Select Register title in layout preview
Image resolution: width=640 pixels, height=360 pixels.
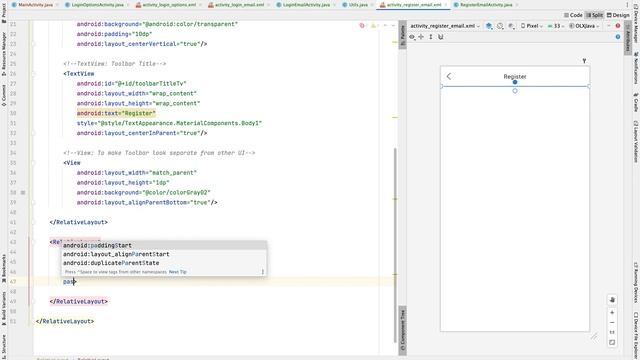click(x=515, y=76)
